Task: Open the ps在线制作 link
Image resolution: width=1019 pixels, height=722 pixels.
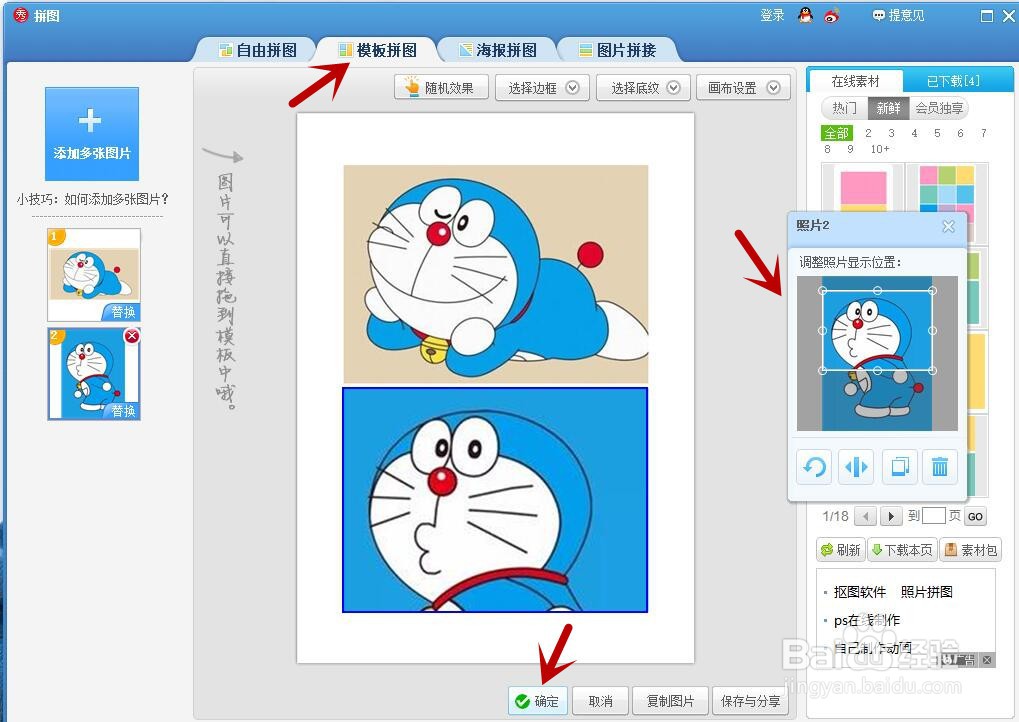Action: coord(867,620)
